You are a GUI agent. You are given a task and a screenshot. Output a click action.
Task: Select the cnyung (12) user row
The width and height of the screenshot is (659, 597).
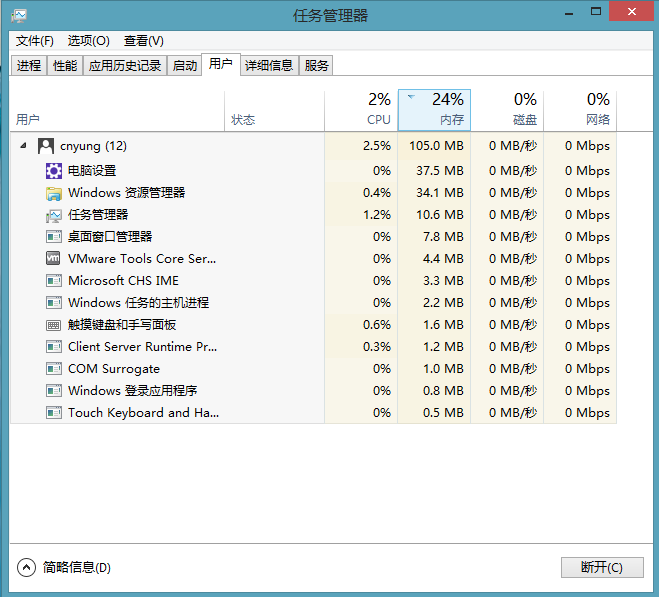pyautogui.click(x=314, y=146)
